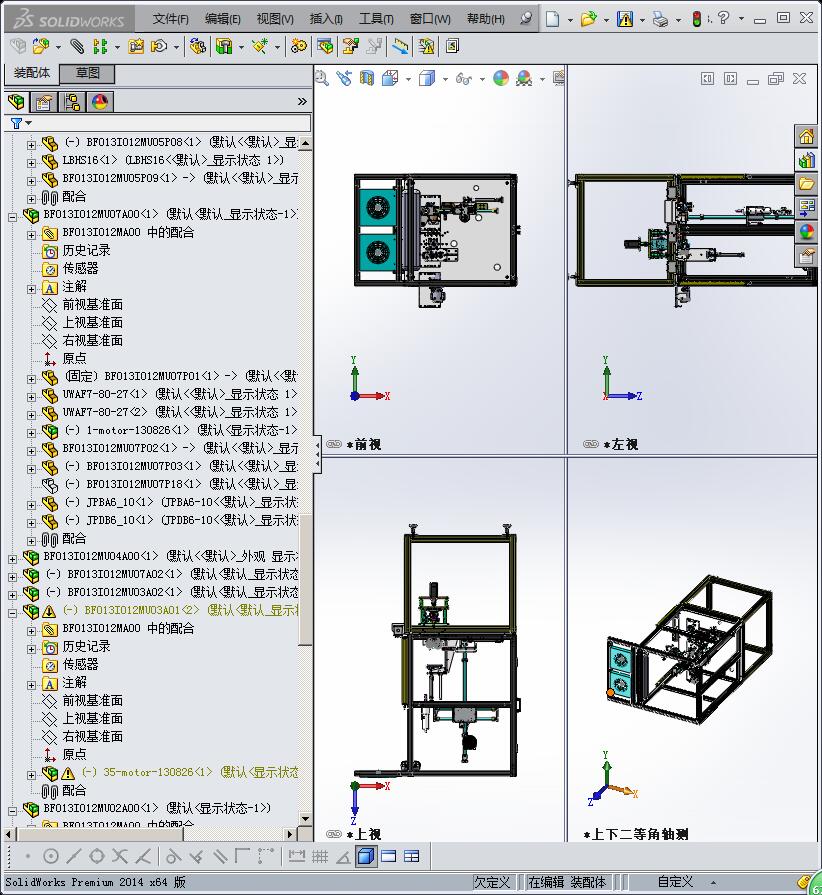Click the filter funnel icon in tree
Screen dimensions: 822x895
17,123
